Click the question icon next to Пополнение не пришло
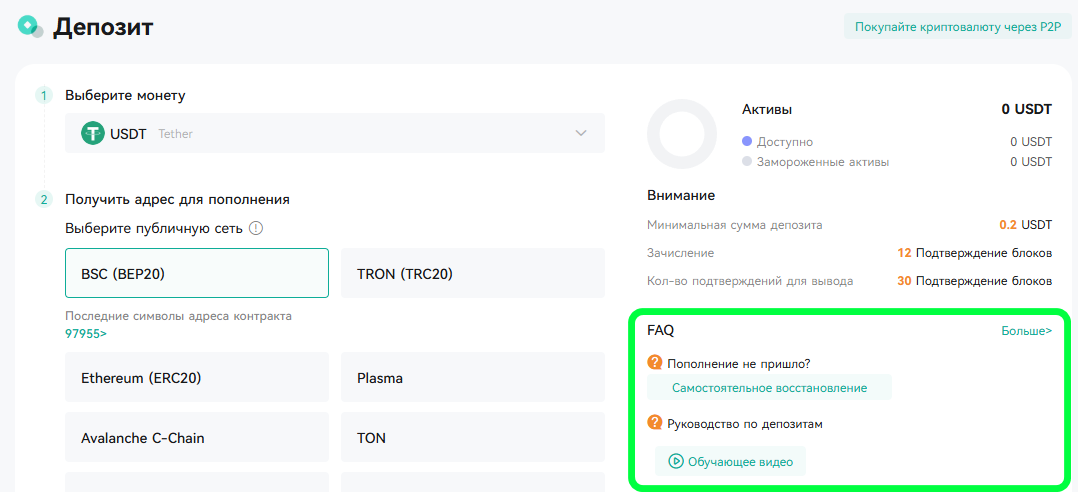 click(x=654, y=362)
